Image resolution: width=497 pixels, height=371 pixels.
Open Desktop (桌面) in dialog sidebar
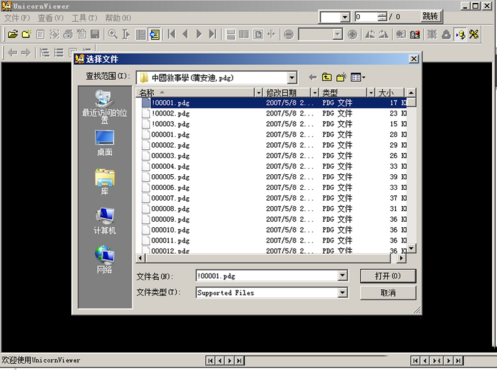105,143
